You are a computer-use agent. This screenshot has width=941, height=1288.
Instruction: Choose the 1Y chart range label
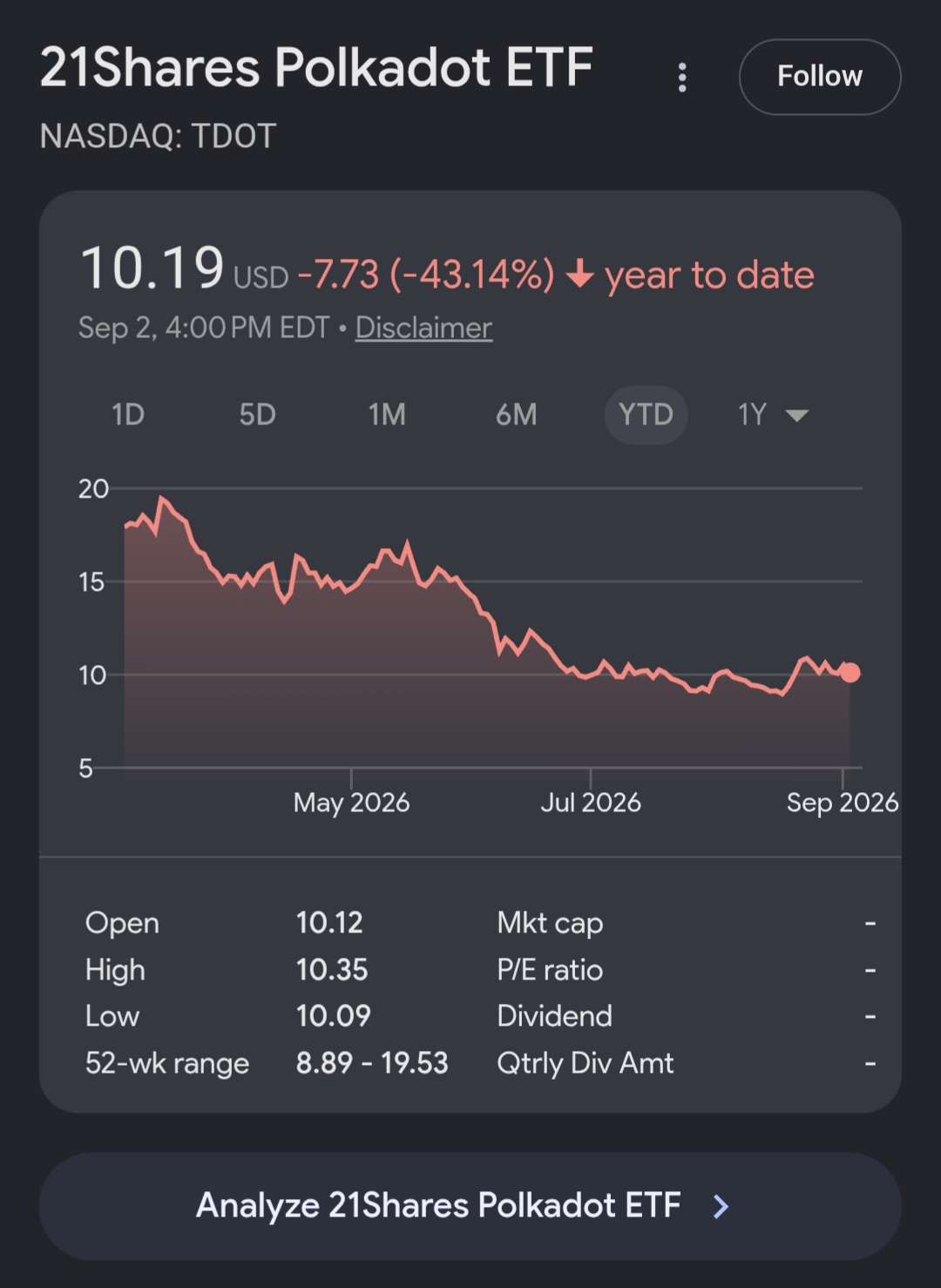tap(752, 415)
